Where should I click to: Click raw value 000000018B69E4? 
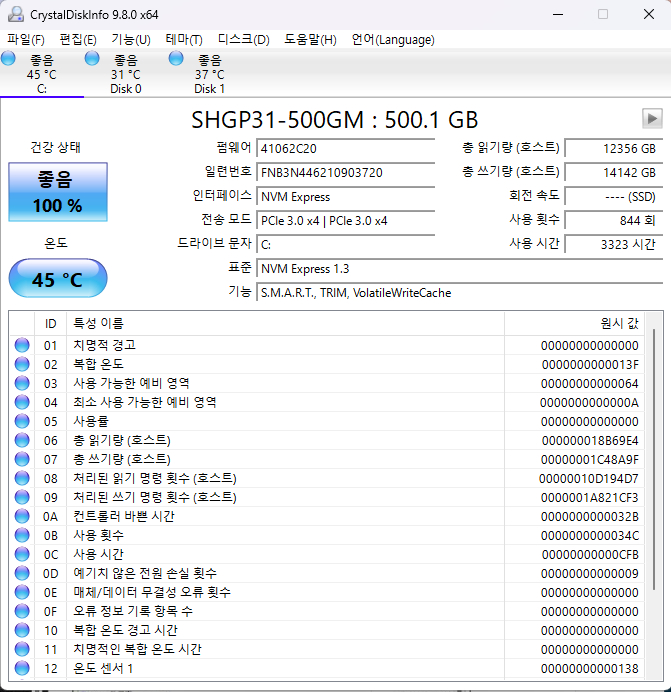coord(590,440)
